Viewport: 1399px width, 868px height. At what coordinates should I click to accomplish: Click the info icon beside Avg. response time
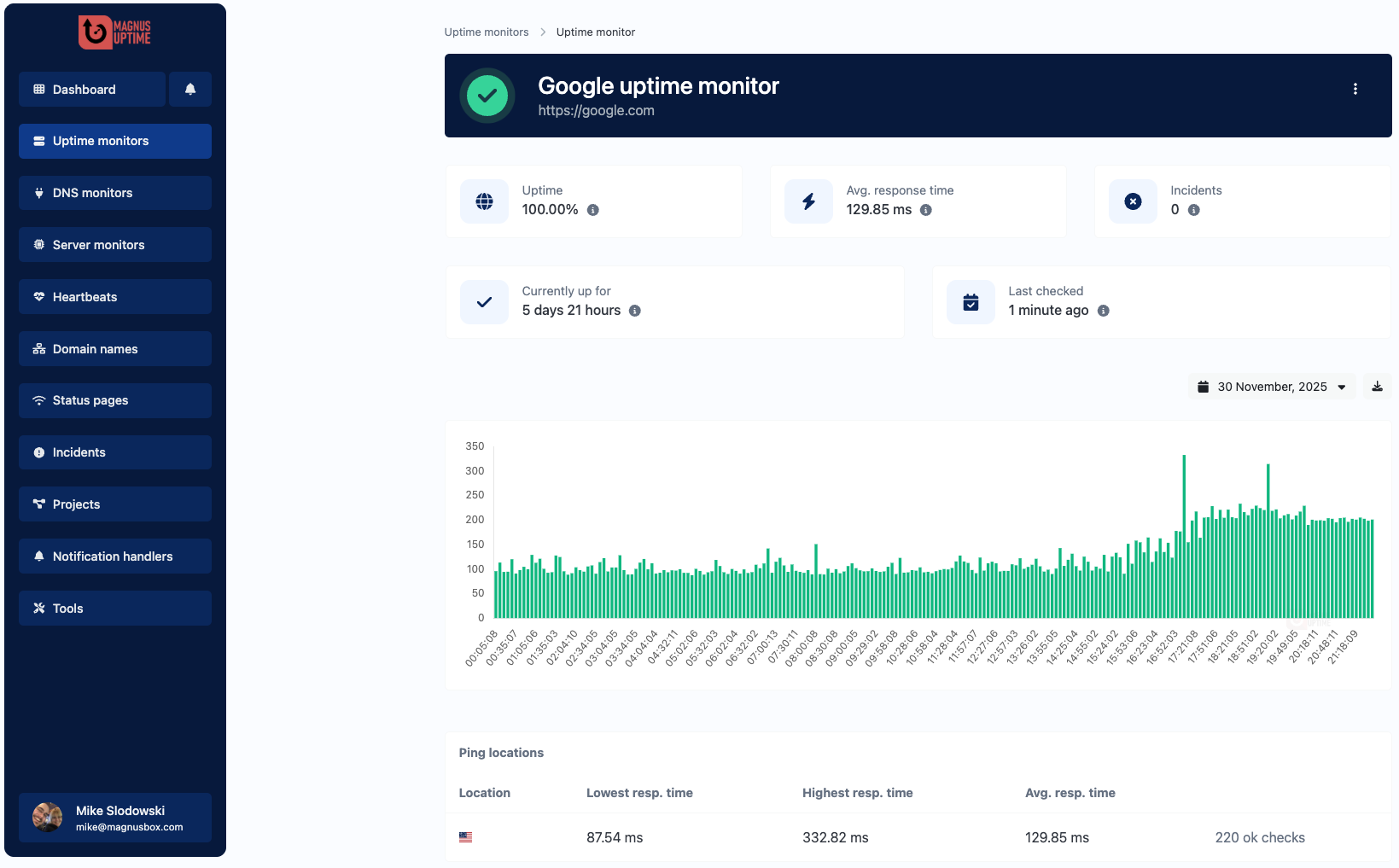point(926,210)
